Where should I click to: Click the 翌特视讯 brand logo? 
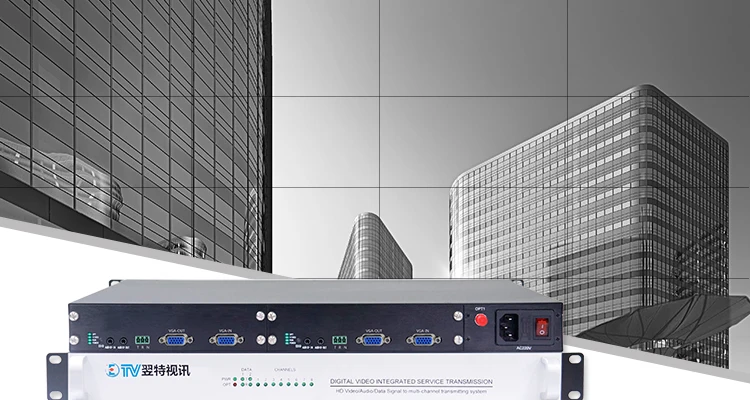(x=148, y=370)
